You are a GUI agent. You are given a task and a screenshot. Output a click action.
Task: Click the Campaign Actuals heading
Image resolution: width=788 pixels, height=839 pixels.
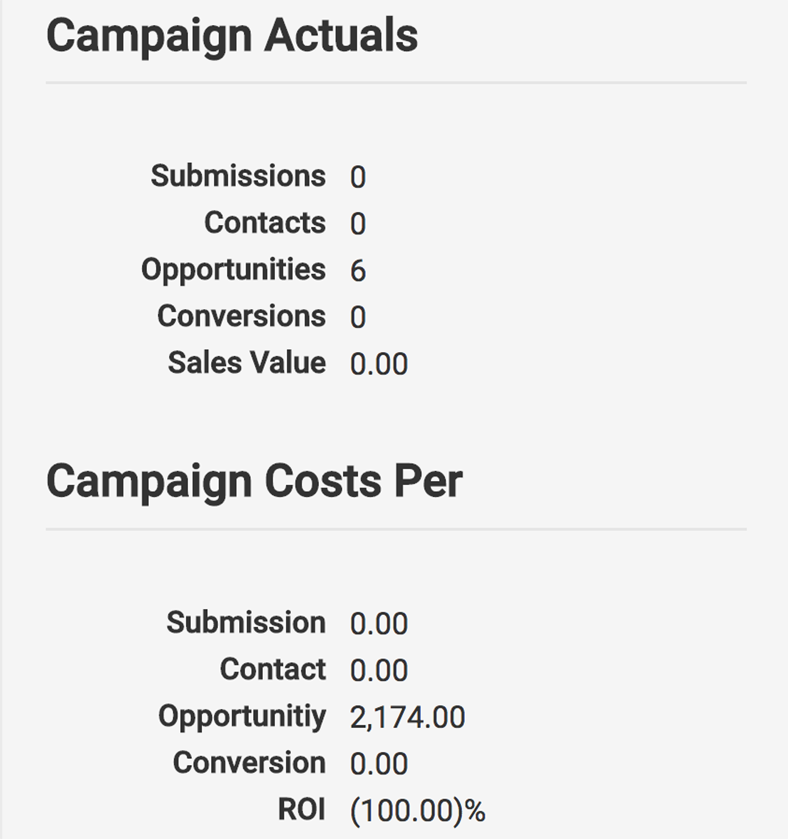pos(232,36)
